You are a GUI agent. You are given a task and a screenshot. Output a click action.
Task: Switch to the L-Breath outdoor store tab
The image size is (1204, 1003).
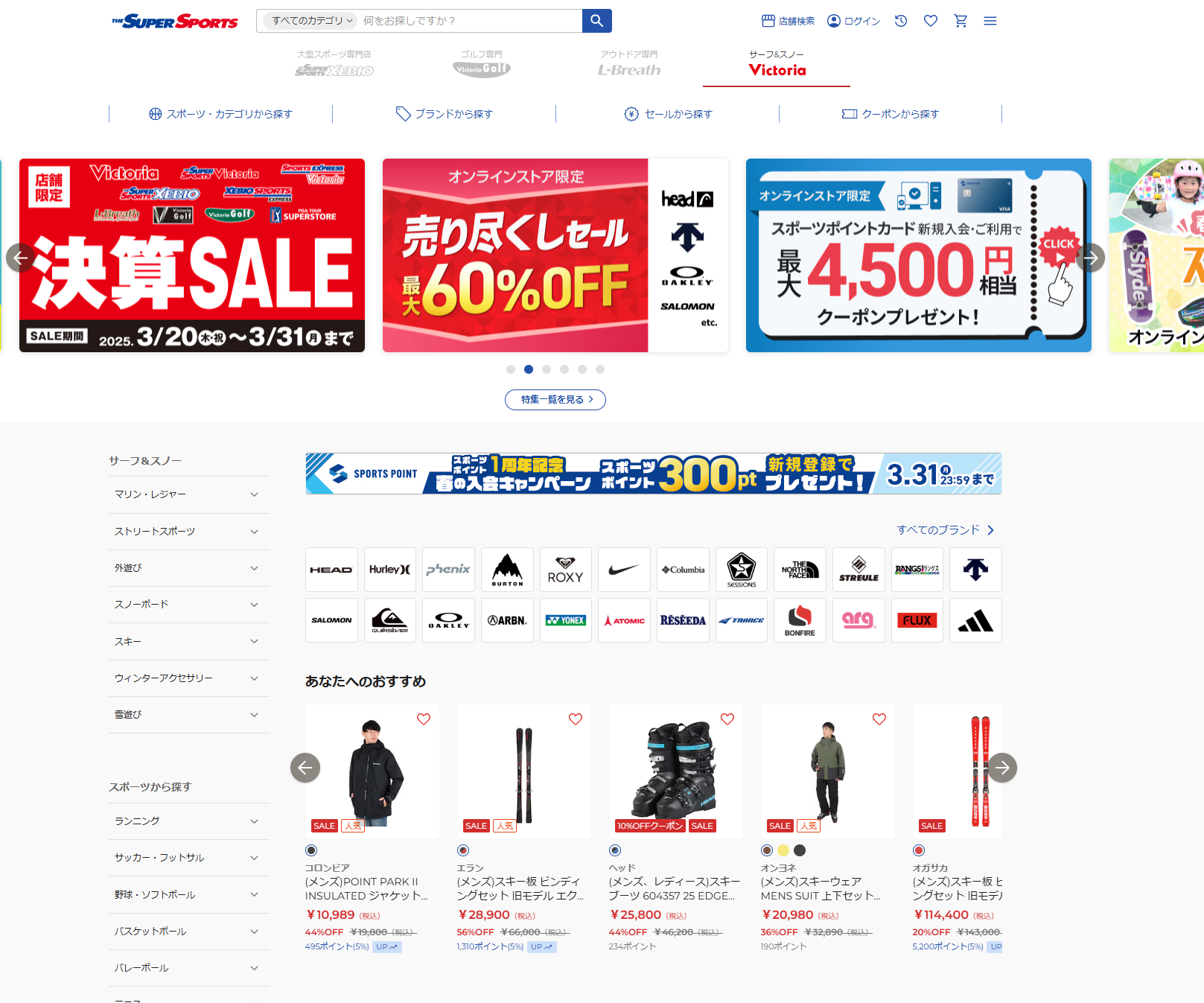629,64
